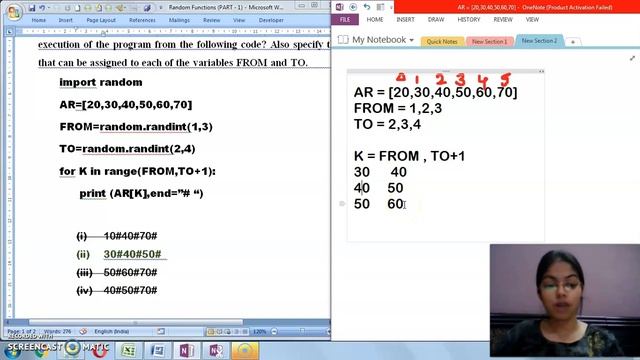Switch to New Section 1 tab

[x=489, y=42]
